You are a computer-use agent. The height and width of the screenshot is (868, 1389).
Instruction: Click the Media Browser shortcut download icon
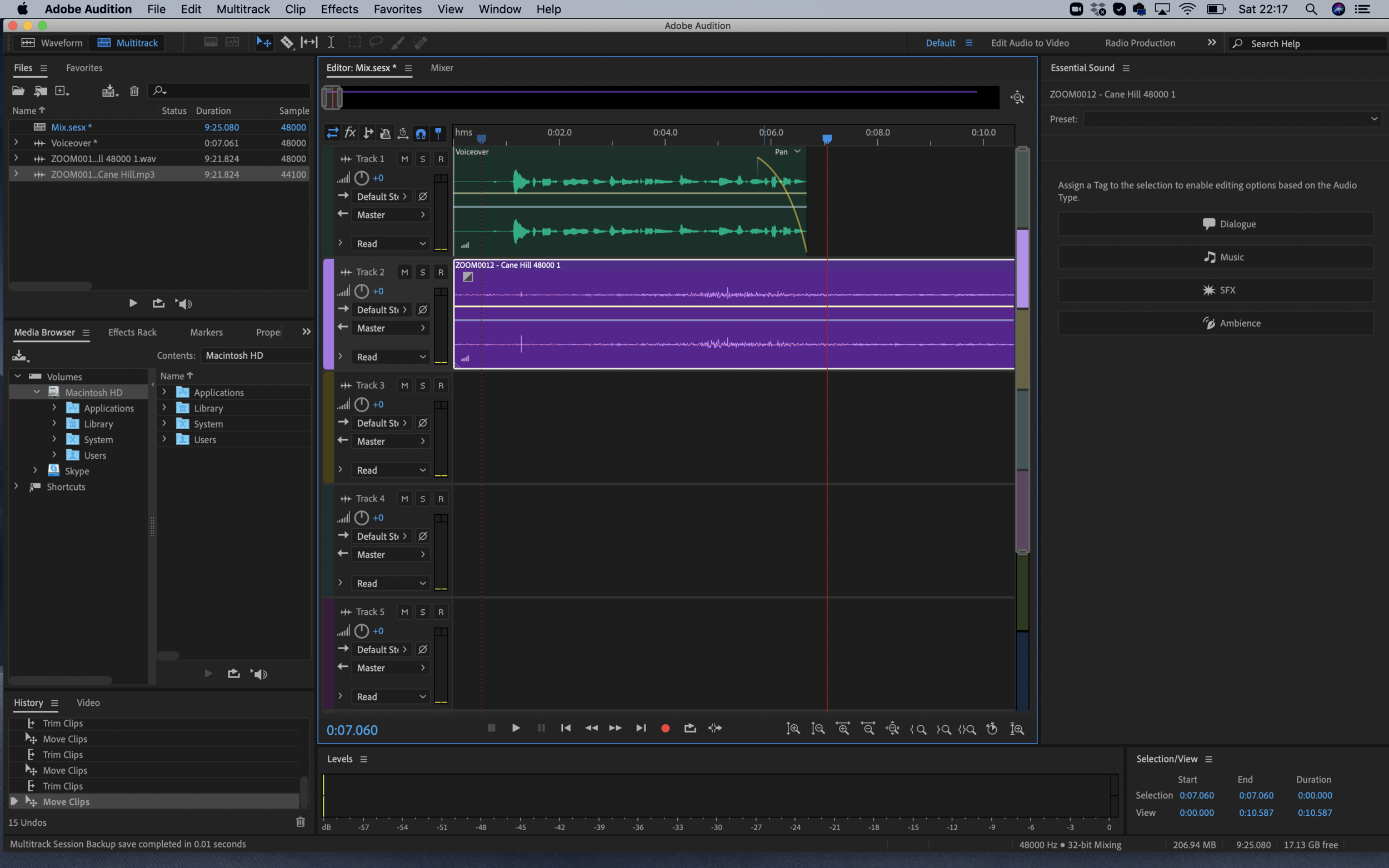coord(20,356)
